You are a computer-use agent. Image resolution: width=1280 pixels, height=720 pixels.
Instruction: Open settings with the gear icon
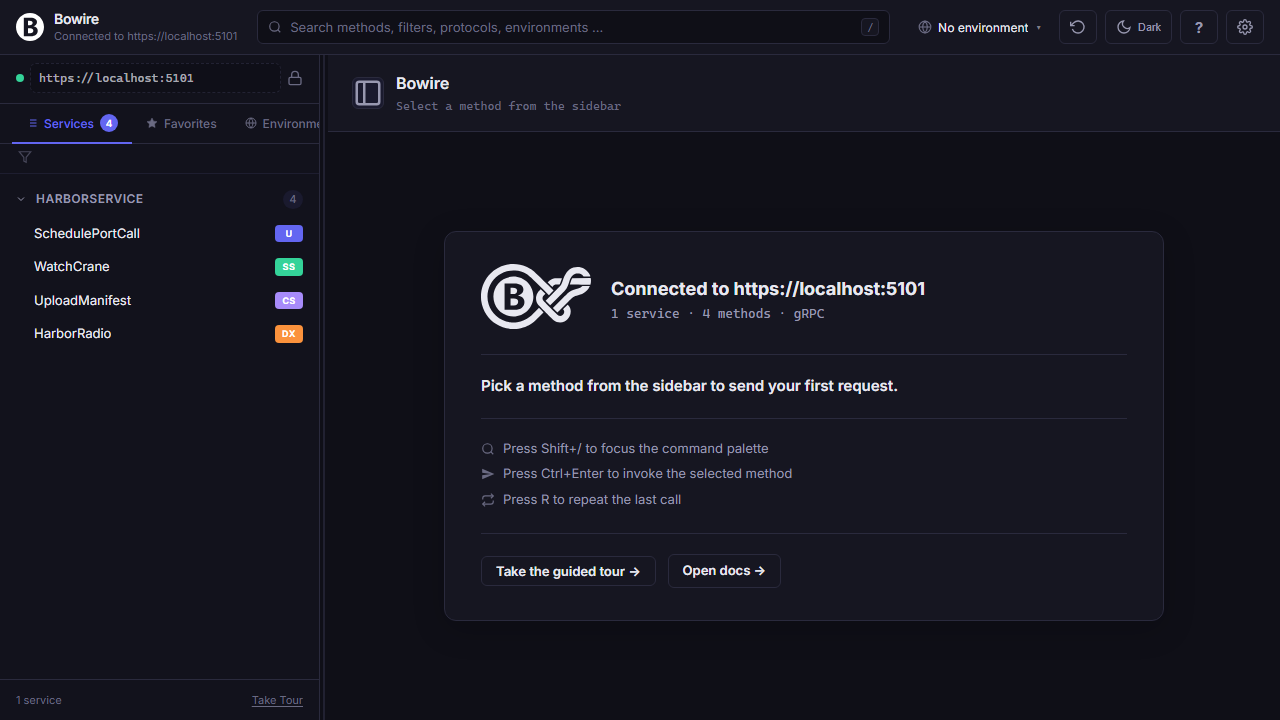[x=1245, y=27]
